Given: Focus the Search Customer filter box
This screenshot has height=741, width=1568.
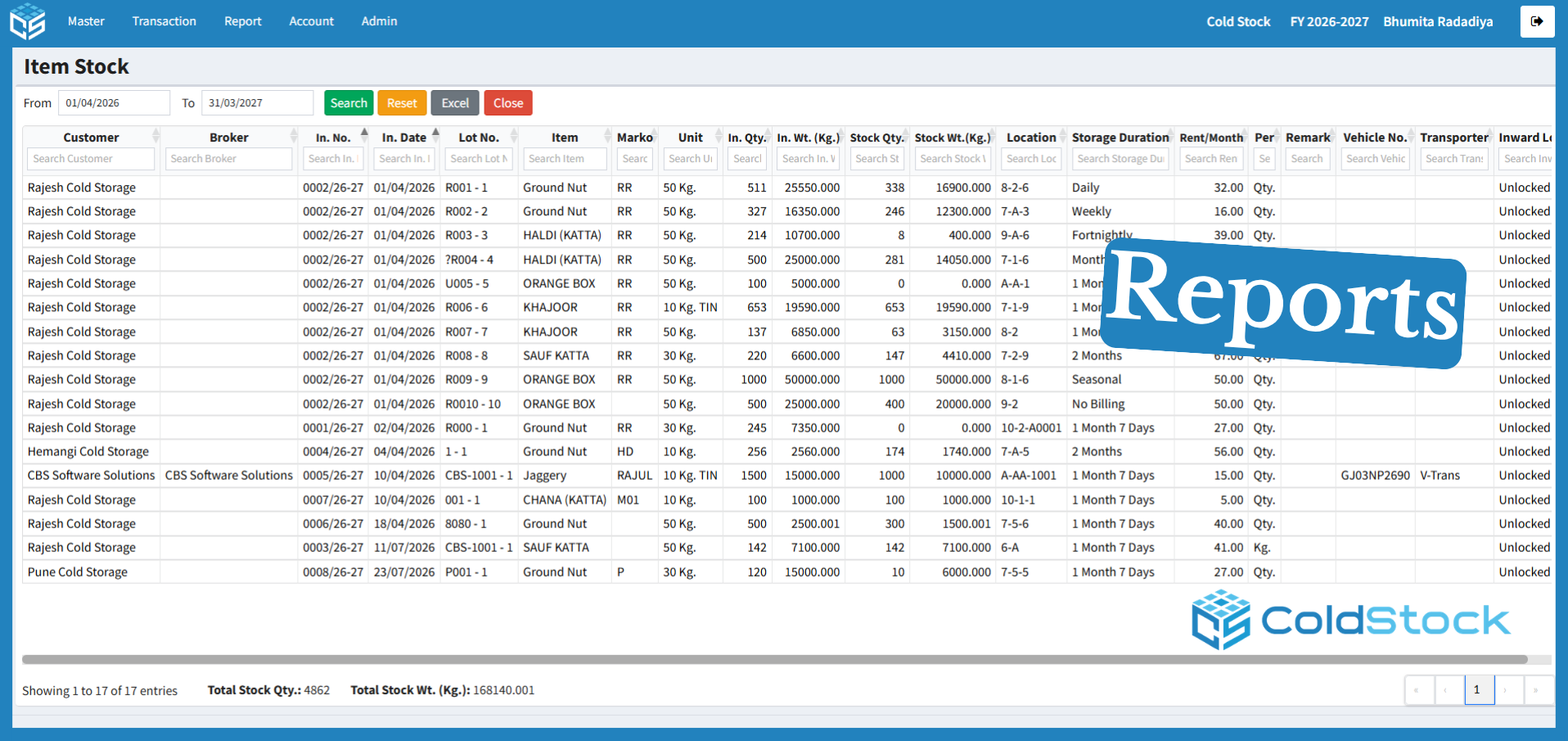Looking at the screenshot, I should point(91,159).
